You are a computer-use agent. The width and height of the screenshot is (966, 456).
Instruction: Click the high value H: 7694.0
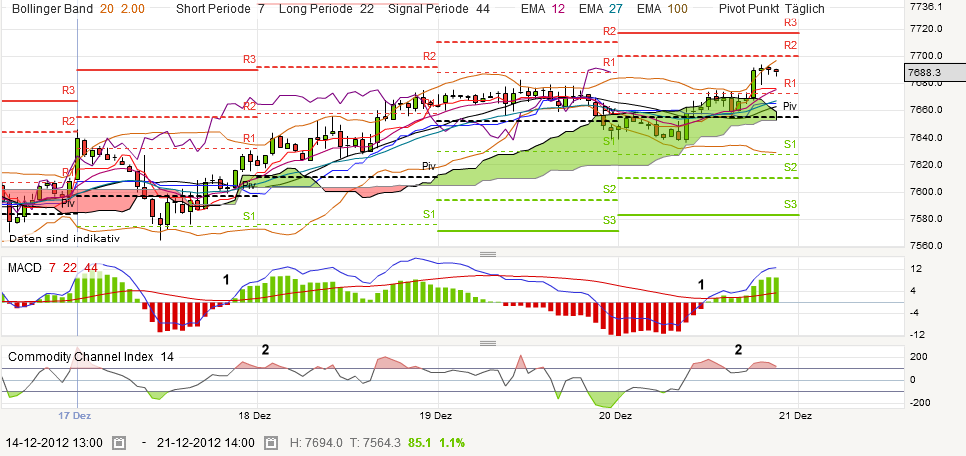click(x=316, y=442)
